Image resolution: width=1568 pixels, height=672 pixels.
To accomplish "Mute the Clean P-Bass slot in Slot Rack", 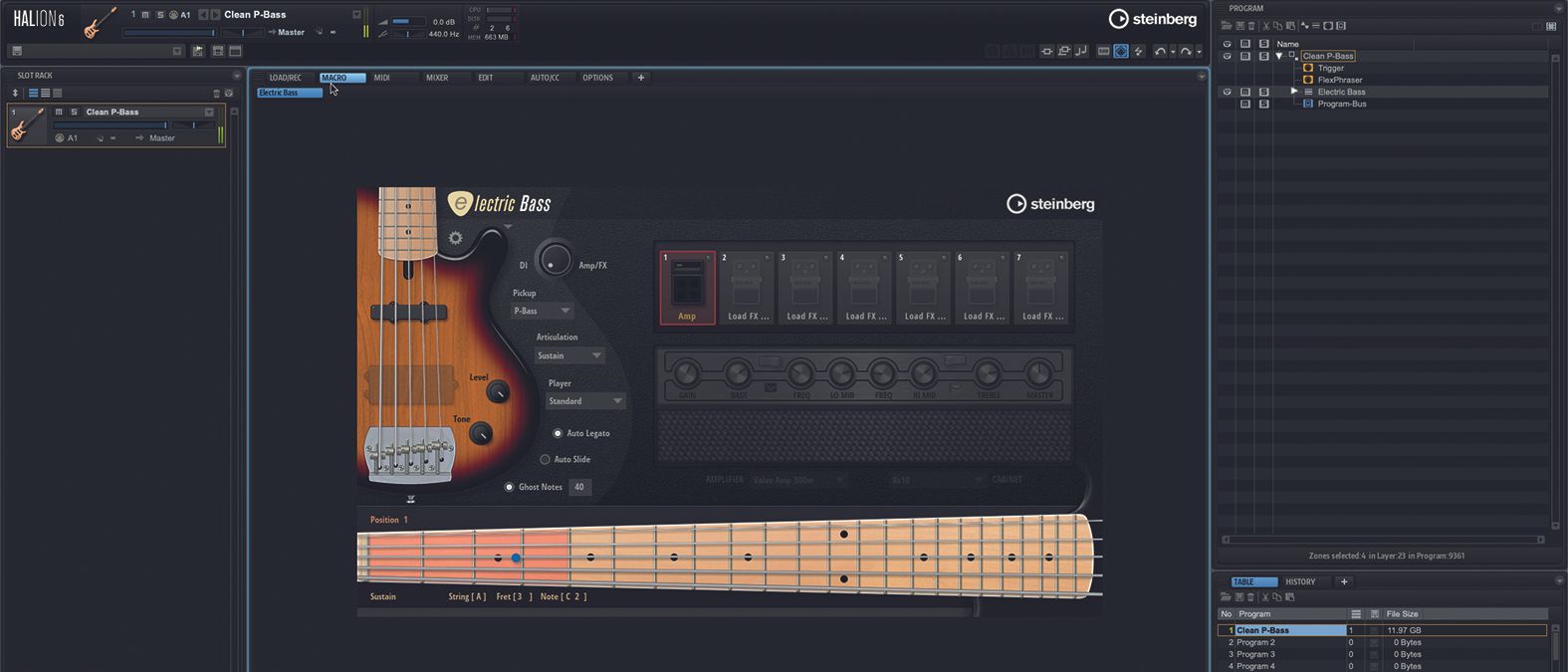I will coord(59,112).
